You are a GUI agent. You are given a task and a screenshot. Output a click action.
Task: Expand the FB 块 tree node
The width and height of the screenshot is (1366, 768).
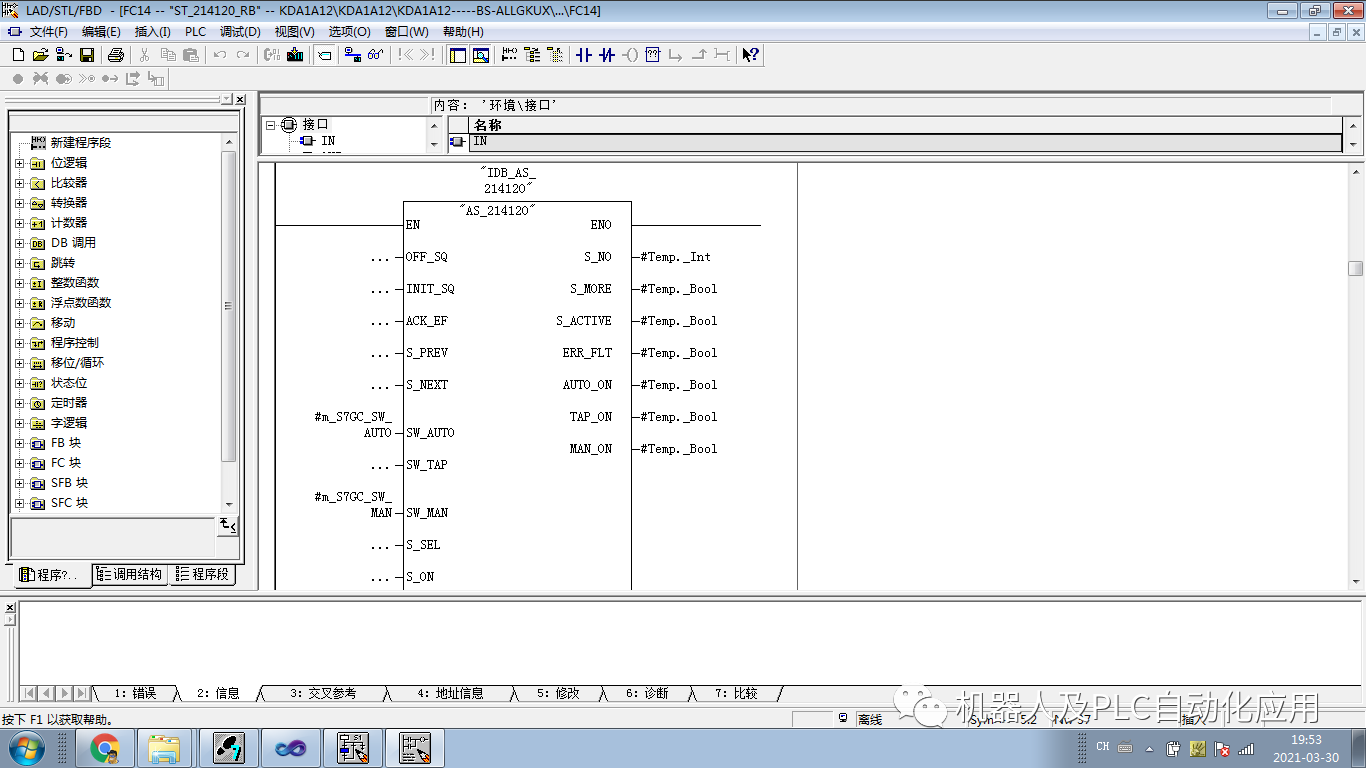[x=20, y=443]
